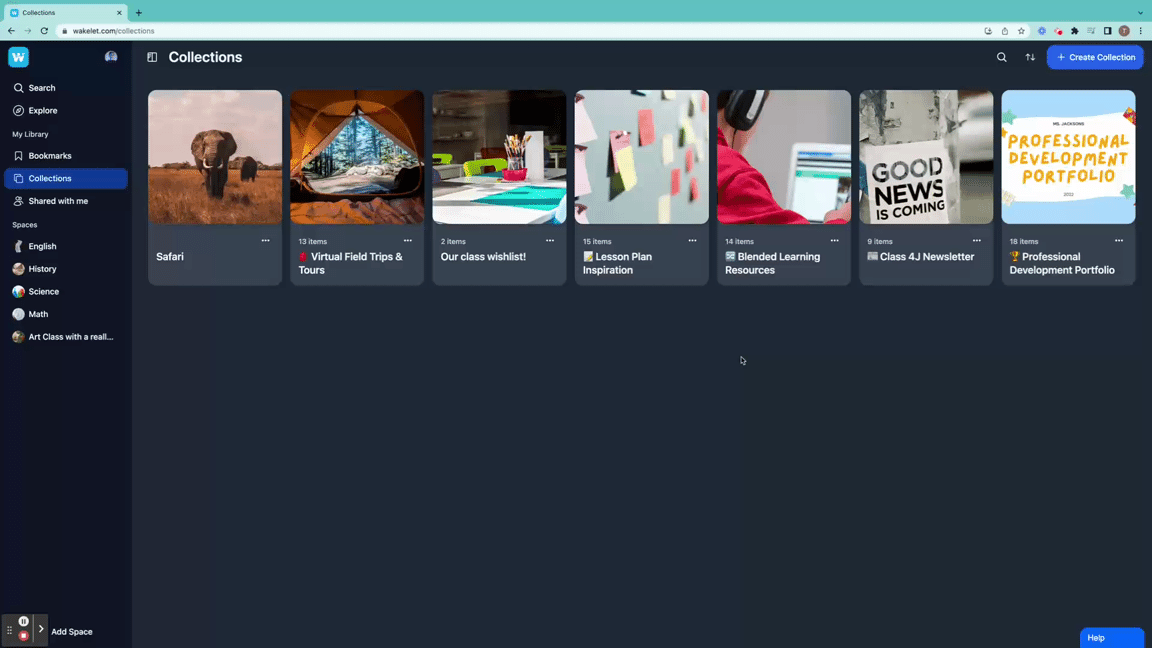Expand the recorder widget chevron
Viewport: 1152px width, 648px height.
(x=41, y=629)
